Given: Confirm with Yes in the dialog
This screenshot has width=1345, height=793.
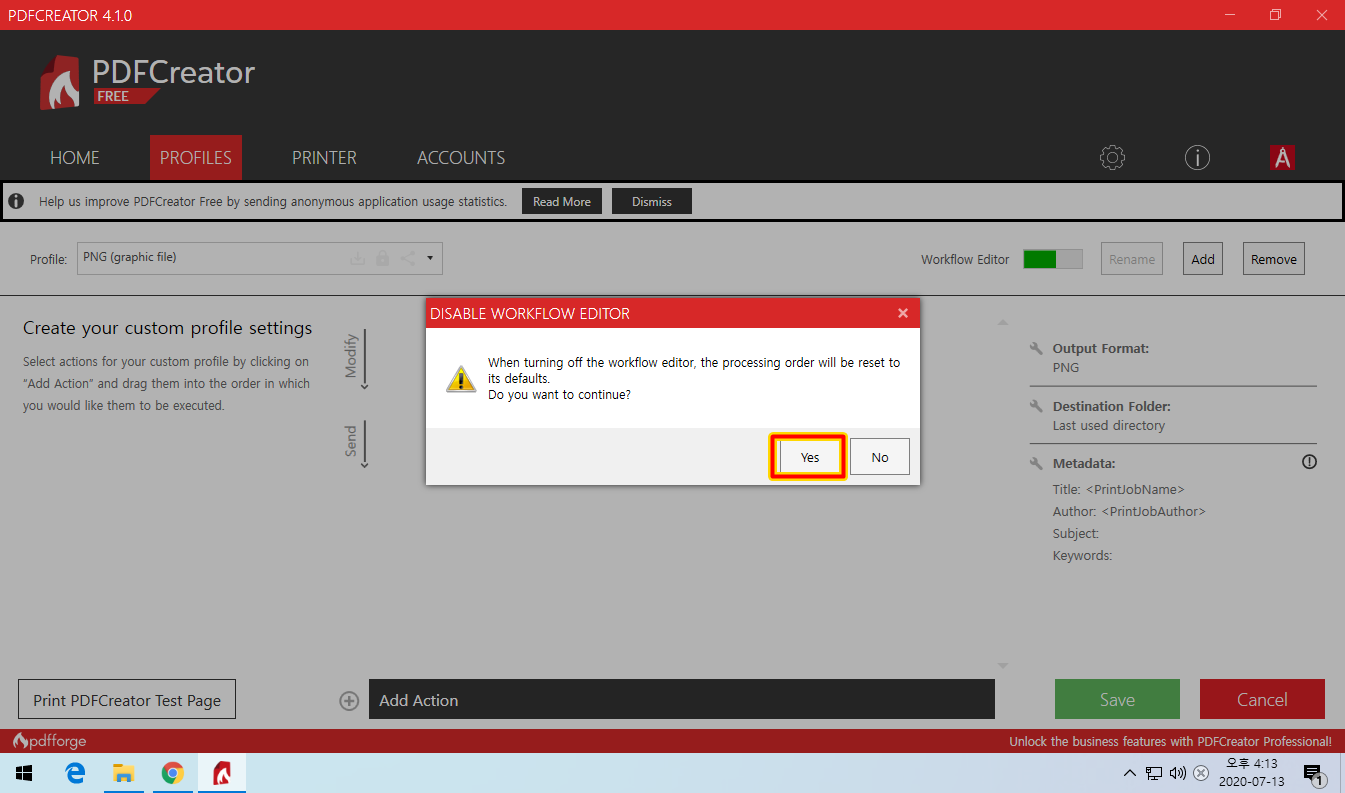Looking at the screenshot, I should click(x=809, y=457).
